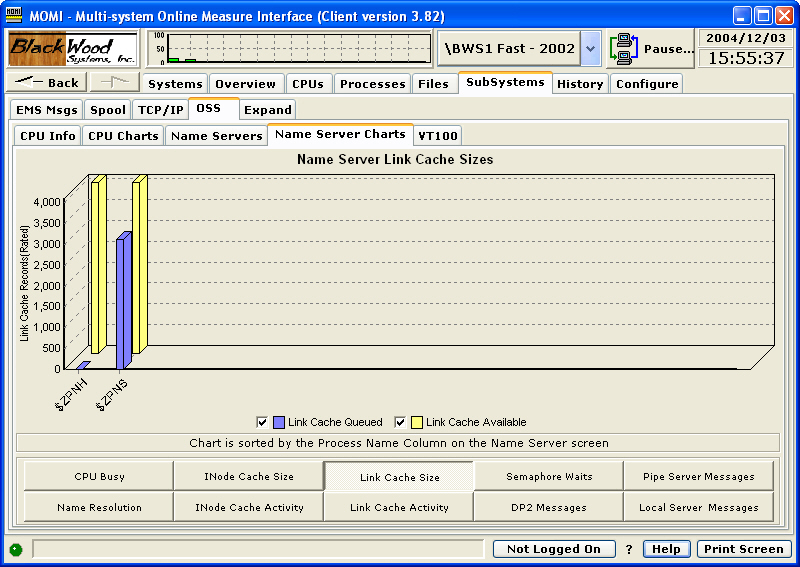Viewport: 800px width, 567px height.
Task: Click the yellow $ZPNS bar in chart
Action: [x=139, y=265]
